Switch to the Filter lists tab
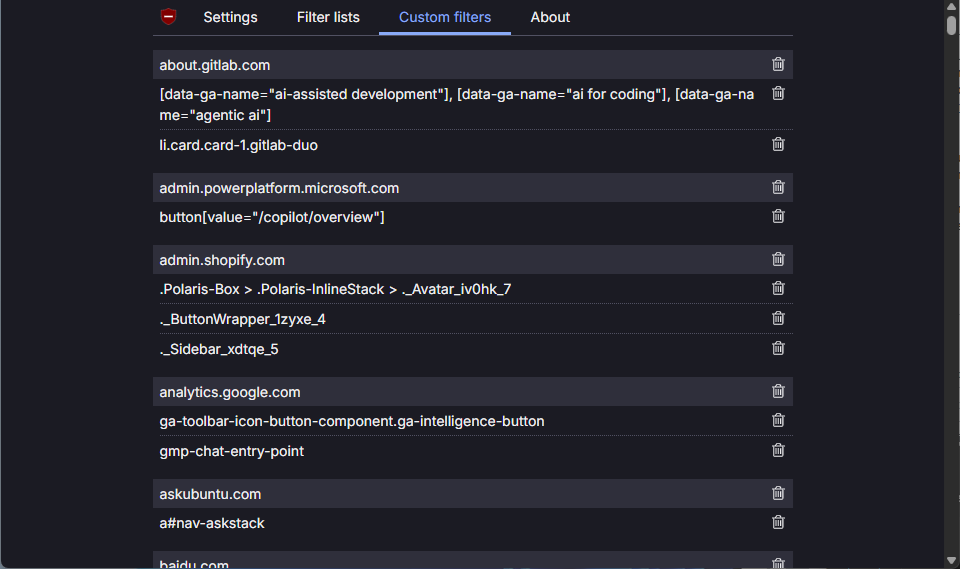 point(328,17)
